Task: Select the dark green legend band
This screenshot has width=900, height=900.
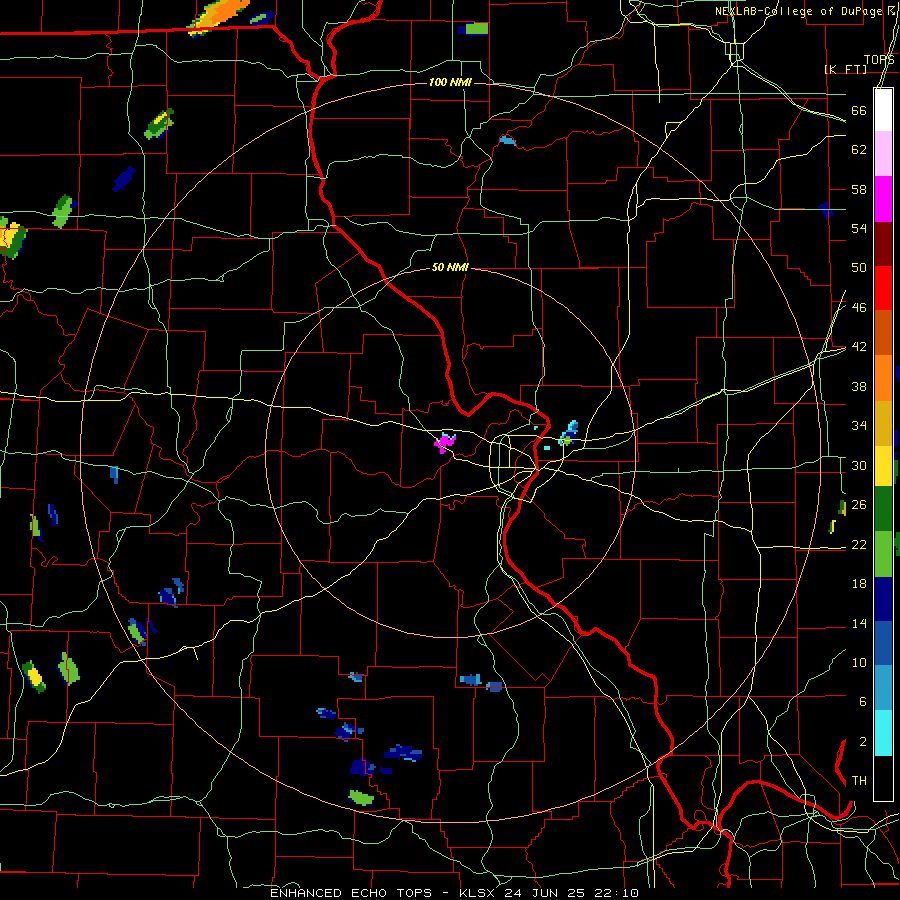Action: (x=883, y=509)
